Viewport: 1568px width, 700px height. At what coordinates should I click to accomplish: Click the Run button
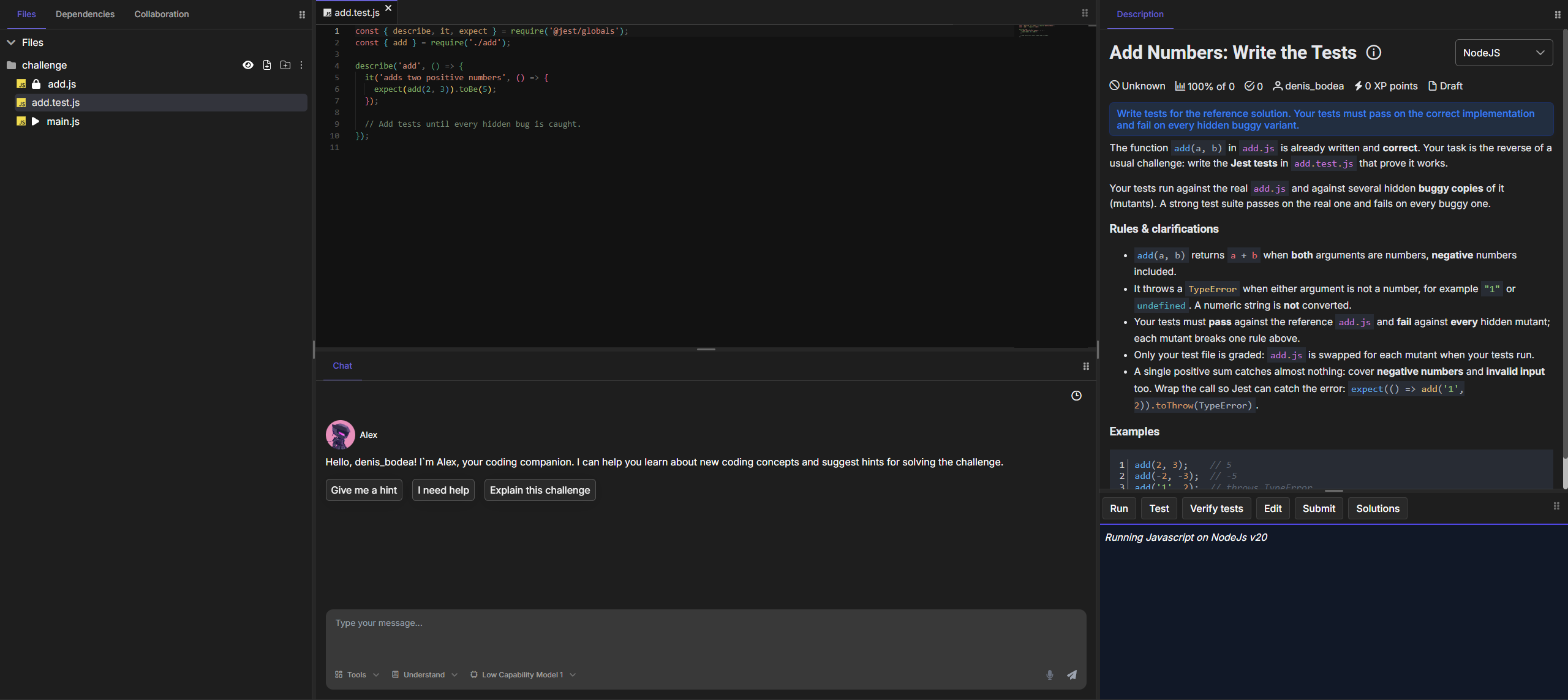(1119, 508)
